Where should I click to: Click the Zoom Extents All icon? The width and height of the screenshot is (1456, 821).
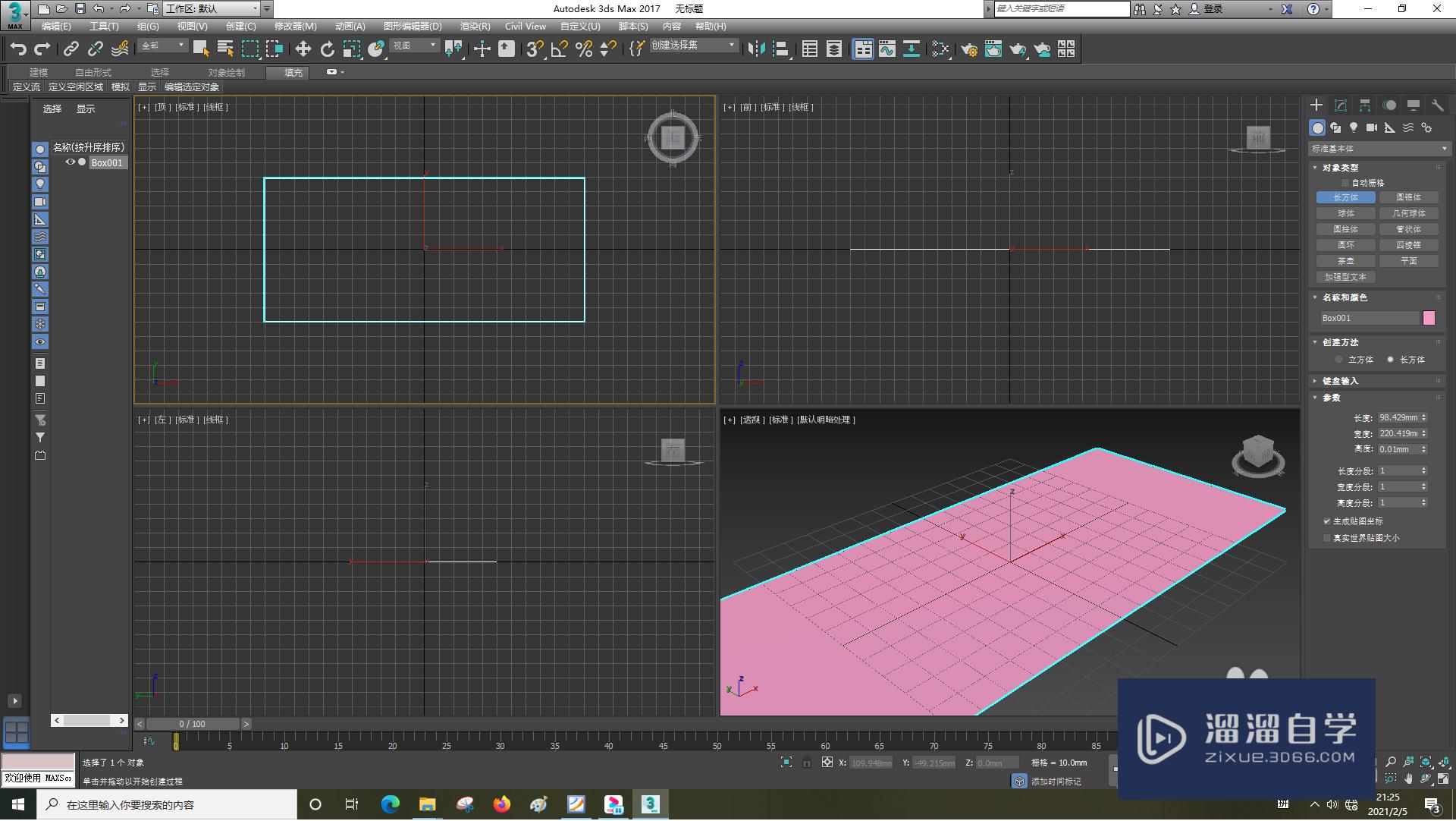[1426, 762]
